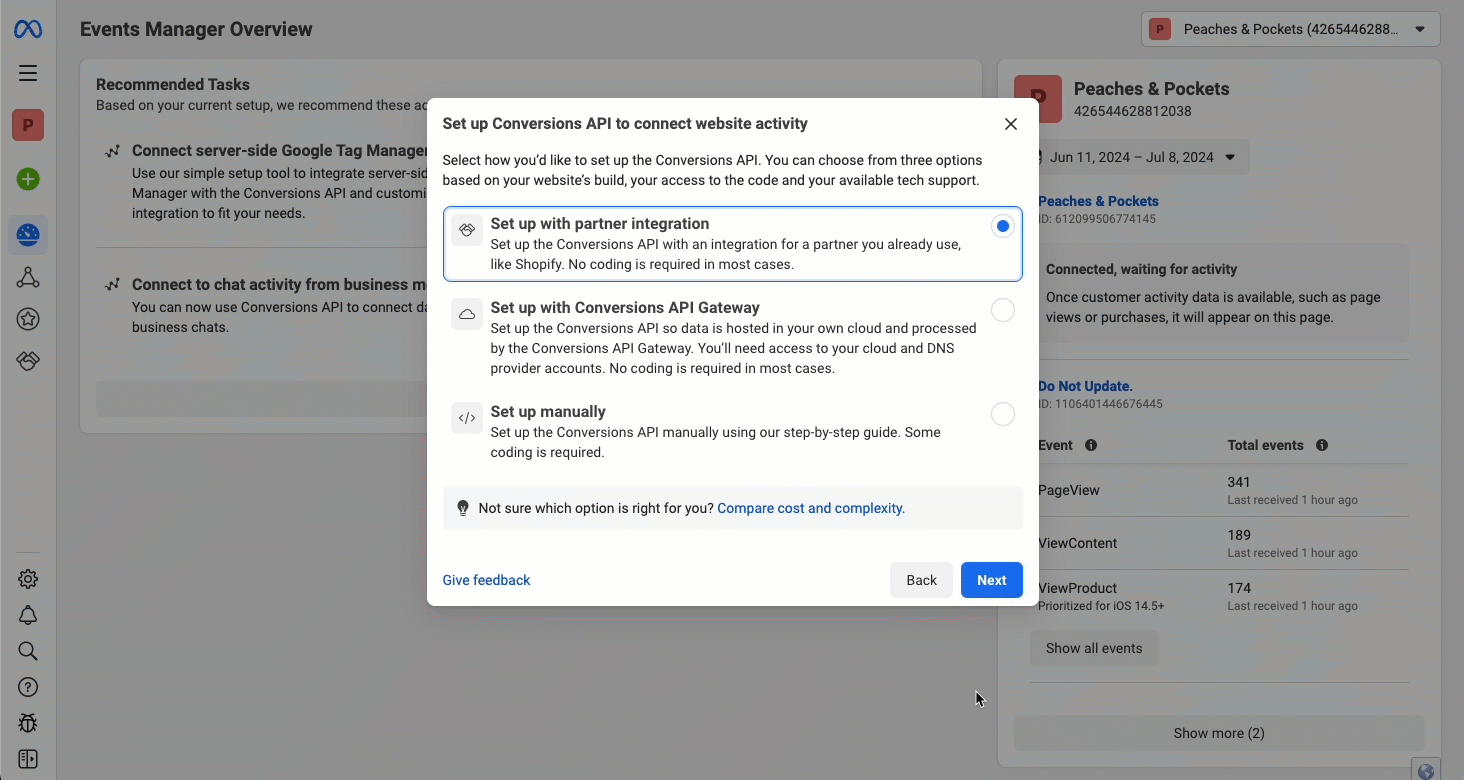Click the Search magnifier icon in sidebar
Viewport: 1464px width, 780px height.
click(x=28, y=651)
